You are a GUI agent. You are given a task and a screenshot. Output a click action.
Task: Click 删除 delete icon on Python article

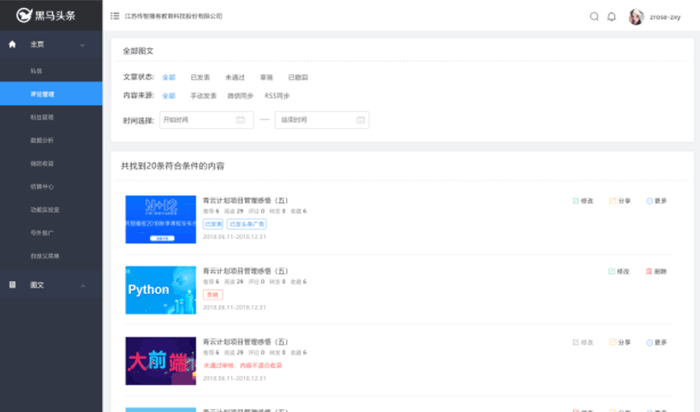[650, 271]
